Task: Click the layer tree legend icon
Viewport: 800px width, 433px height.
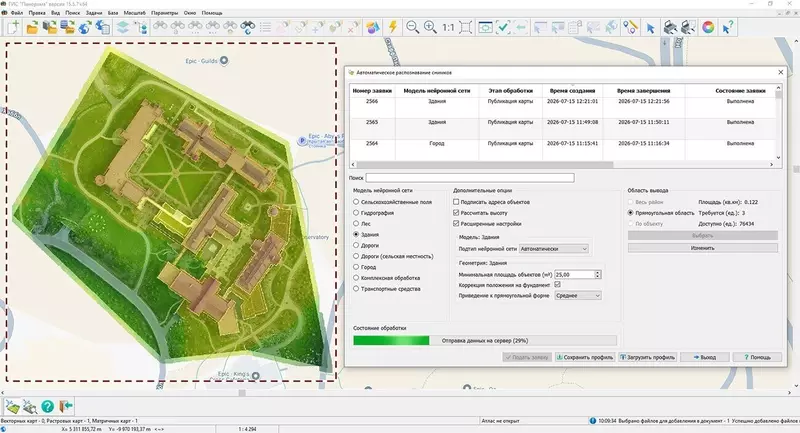Action: pyautogui.click(x=142, y=28)
